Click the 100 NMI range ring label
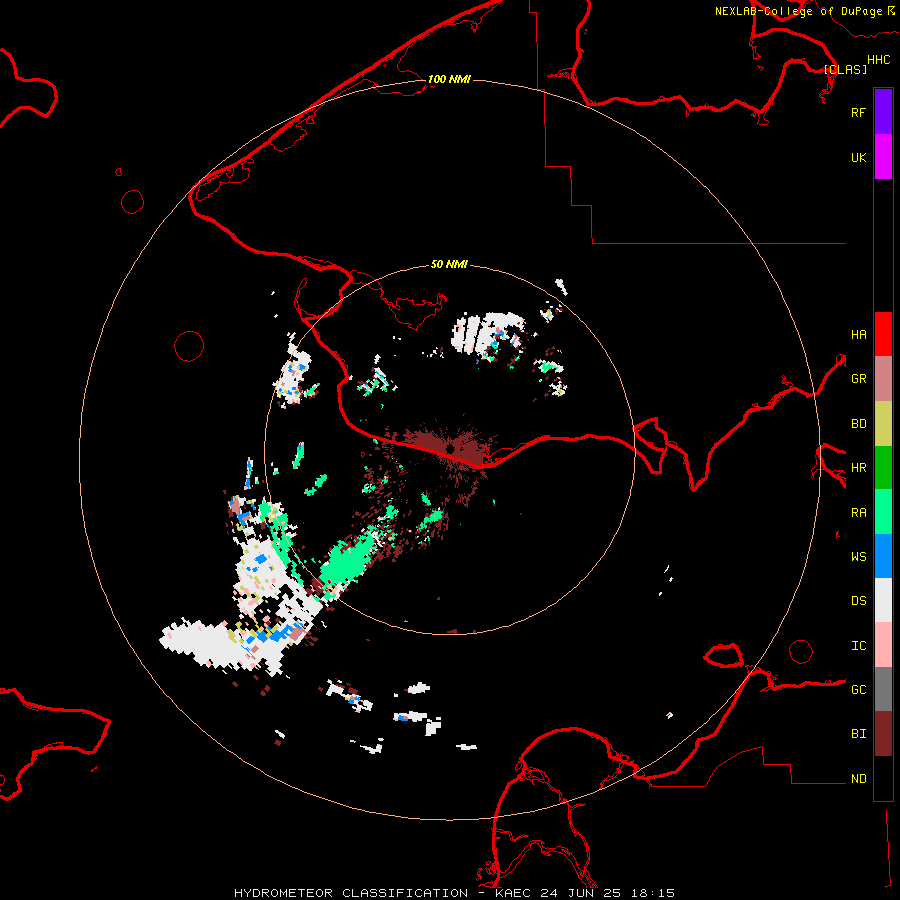 pyautogui.click(x=449, y=79)
